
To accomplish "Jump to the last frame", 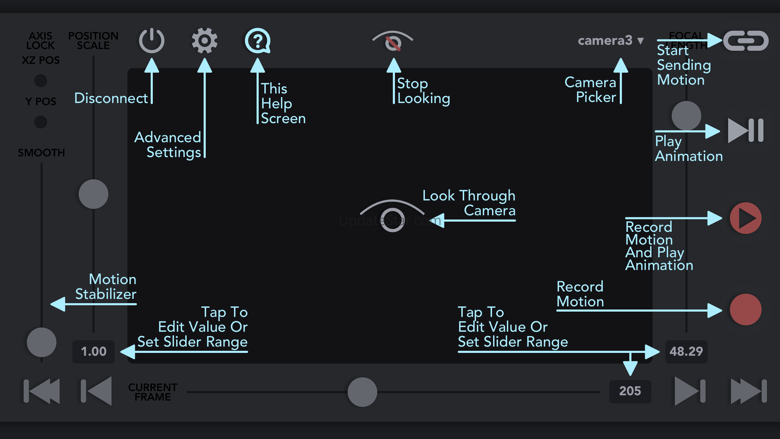I will pos(747,391).
